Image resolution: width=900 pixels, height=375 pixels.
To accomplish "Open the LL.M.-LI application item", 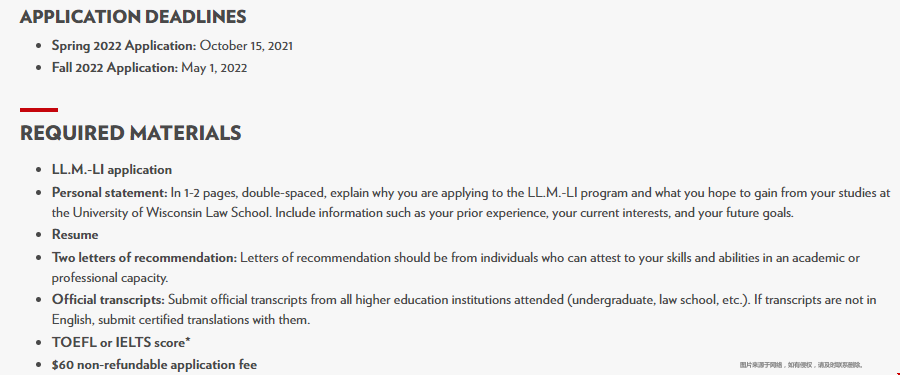I will [x=112, y=169].
